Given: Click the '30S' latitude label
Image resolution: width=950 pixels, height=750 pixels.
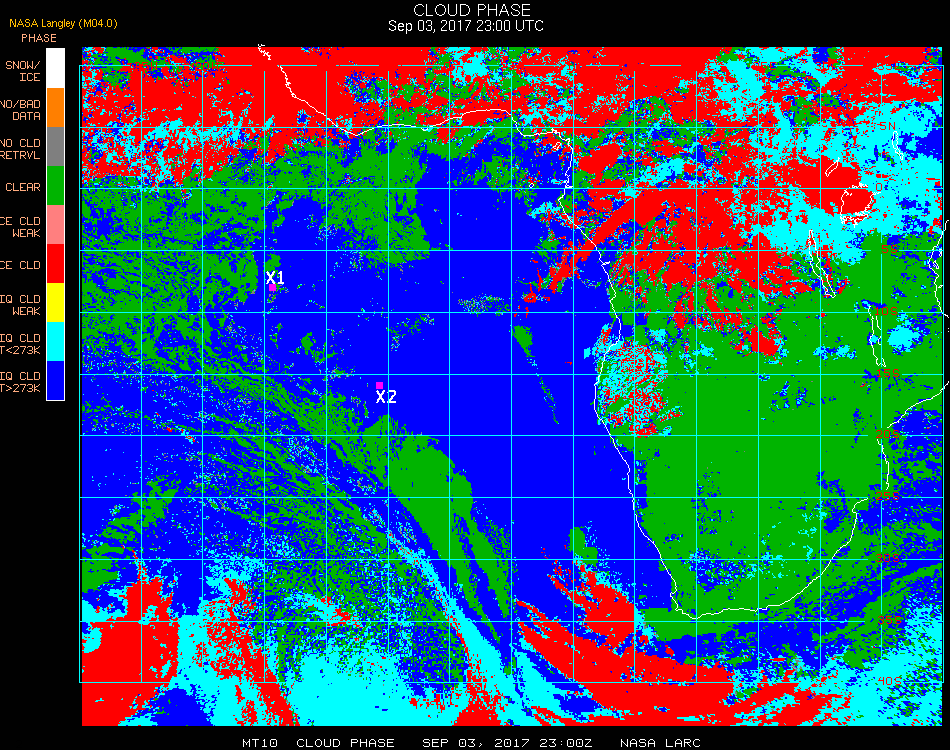Looking at the screenshot, I should (x=888, y=558).
